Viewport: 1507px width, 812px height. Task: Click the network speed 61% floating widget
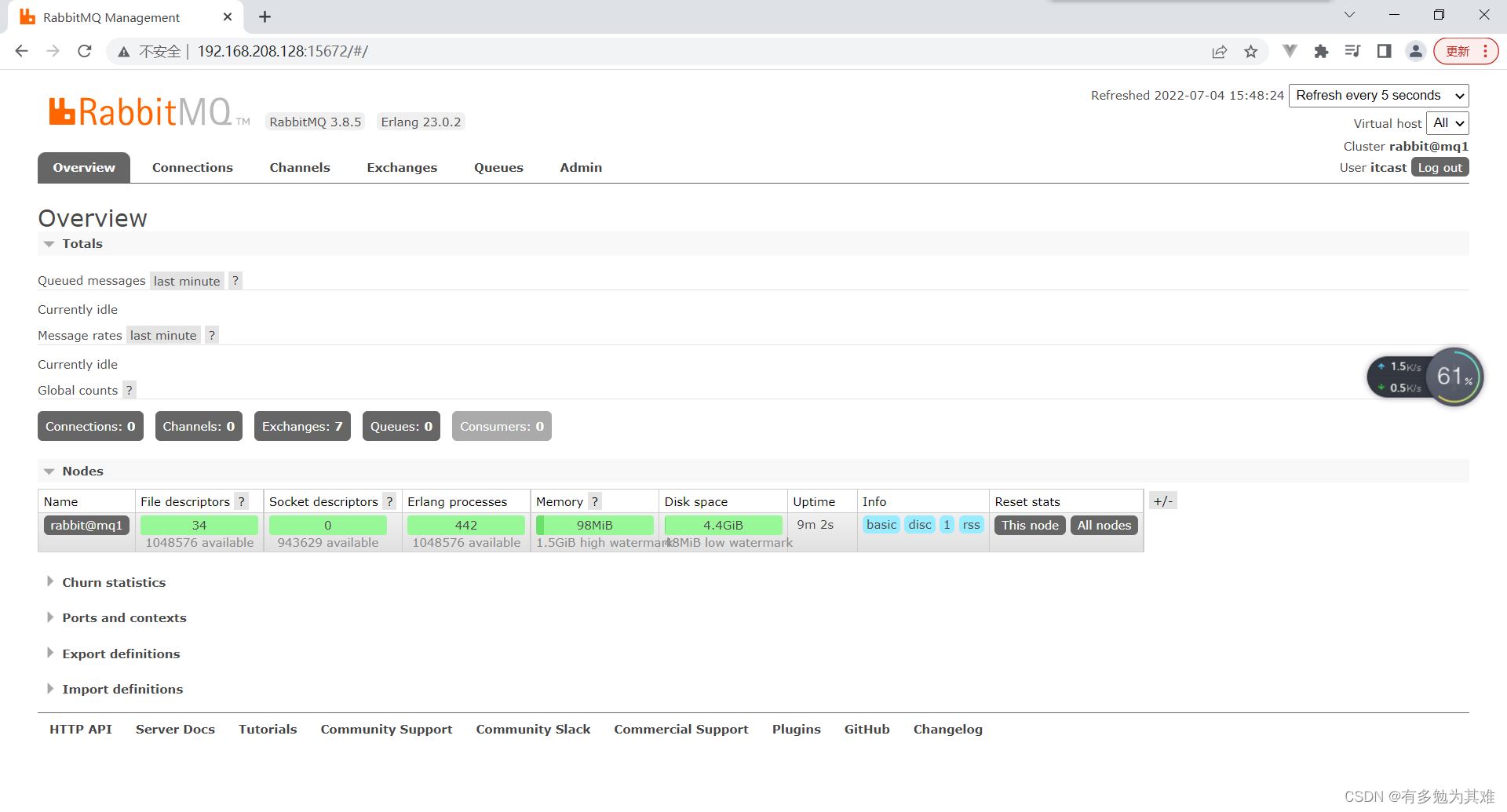[1425, 377]
